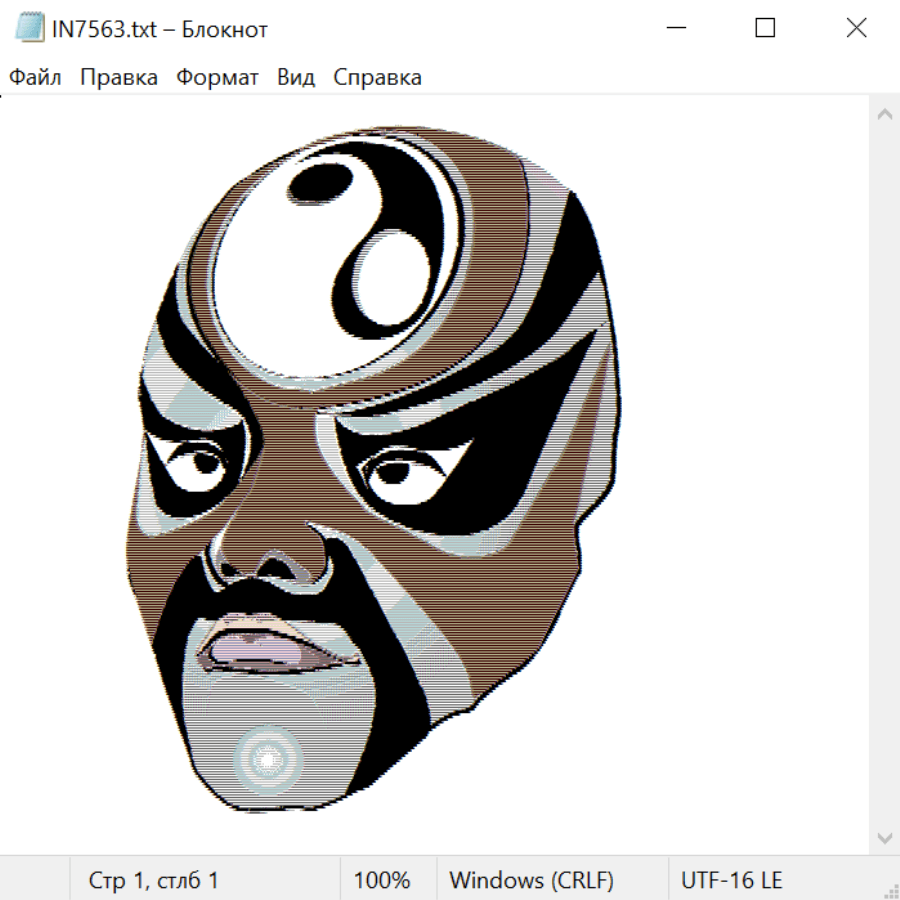Image resolution: width=900 pixels, height=900 pixels.
Task: Close the IN7563.txt Notepad window
Action: pyautogui.click(x=856, y=29)
